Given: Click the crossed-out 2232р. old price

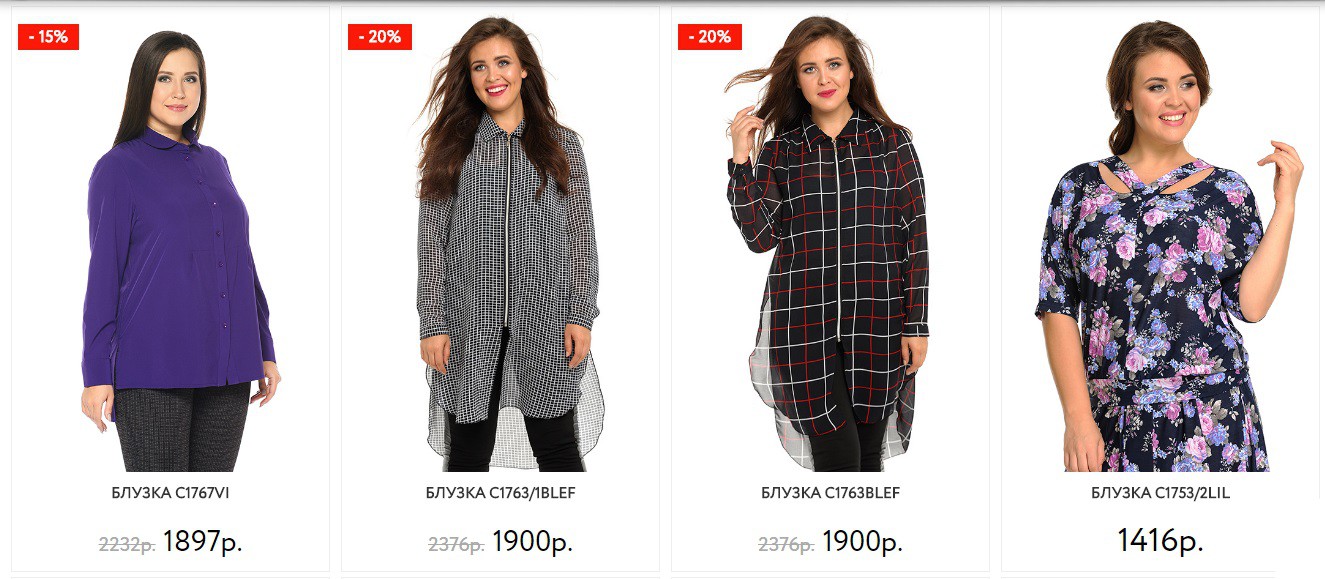Looking at the screenshot, I should pos(127,545).
